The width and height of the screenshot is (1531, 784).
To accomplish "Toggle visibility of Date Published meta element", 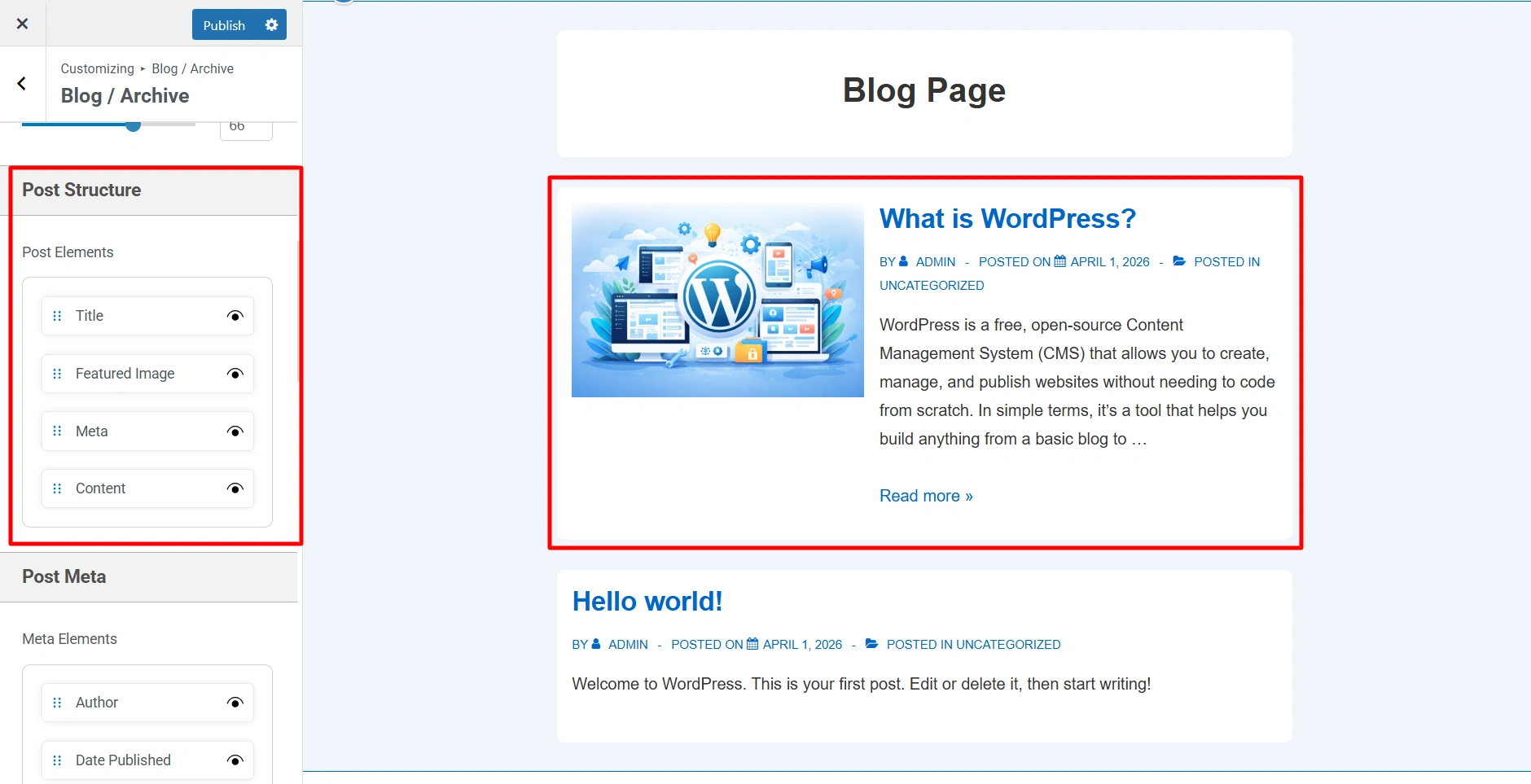I will [235, 760].
